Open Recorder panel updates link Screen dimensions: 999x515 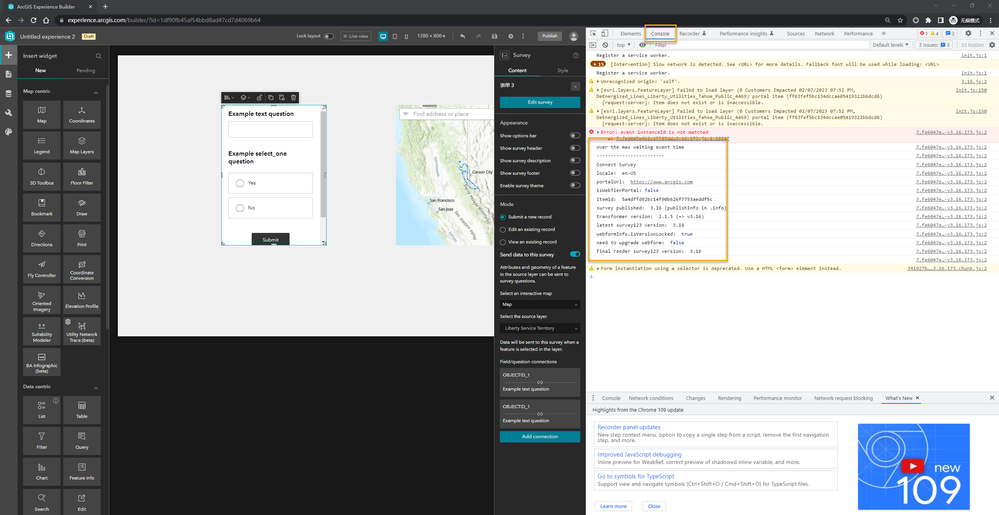(x=629, y=427)
